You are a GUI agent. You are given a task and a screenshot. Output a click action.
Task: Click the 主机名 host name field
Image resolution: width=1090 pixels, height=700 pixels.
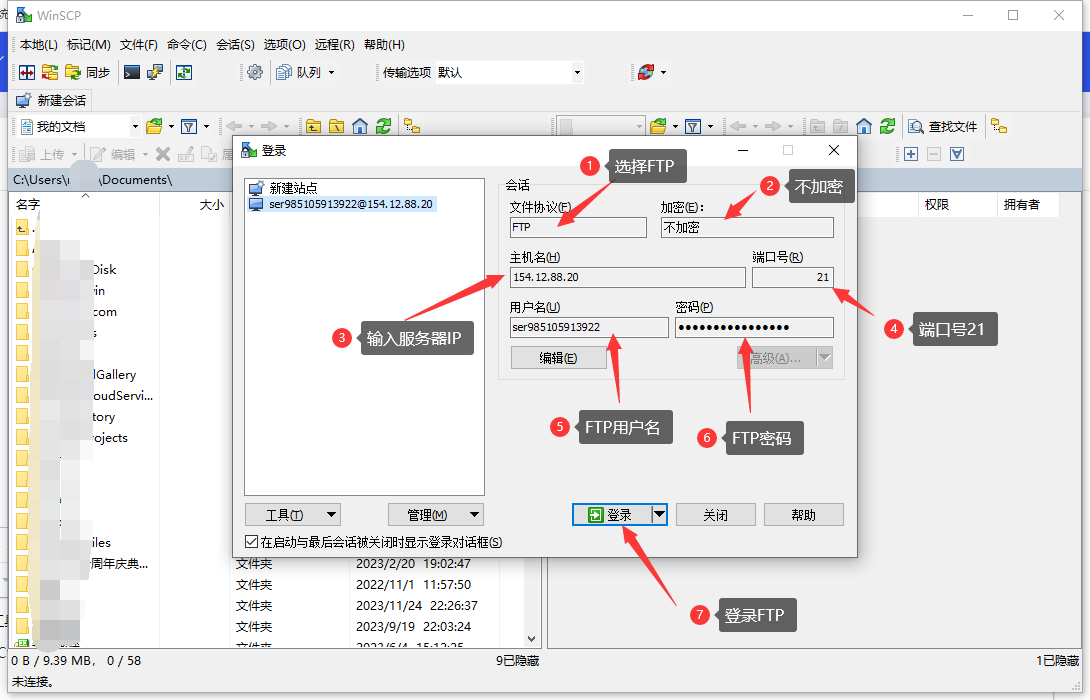(628, 277)
